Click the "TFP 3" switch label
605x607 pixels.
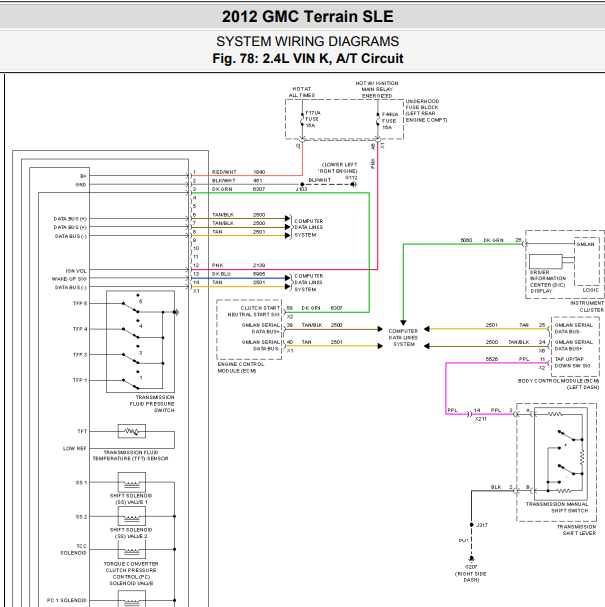pyautogui.click(x=80, y=355)
